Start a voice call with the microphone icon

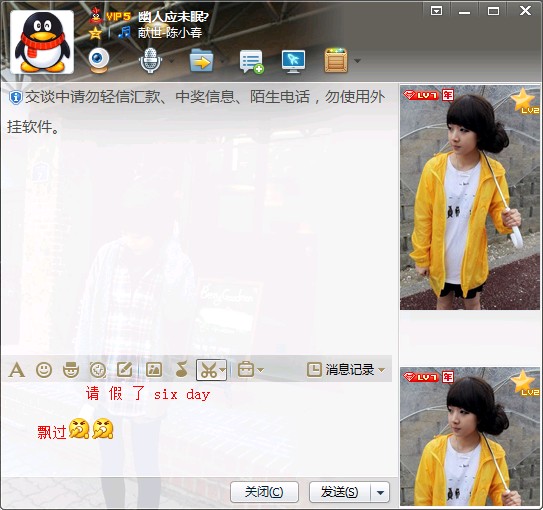tap(150, 60)
